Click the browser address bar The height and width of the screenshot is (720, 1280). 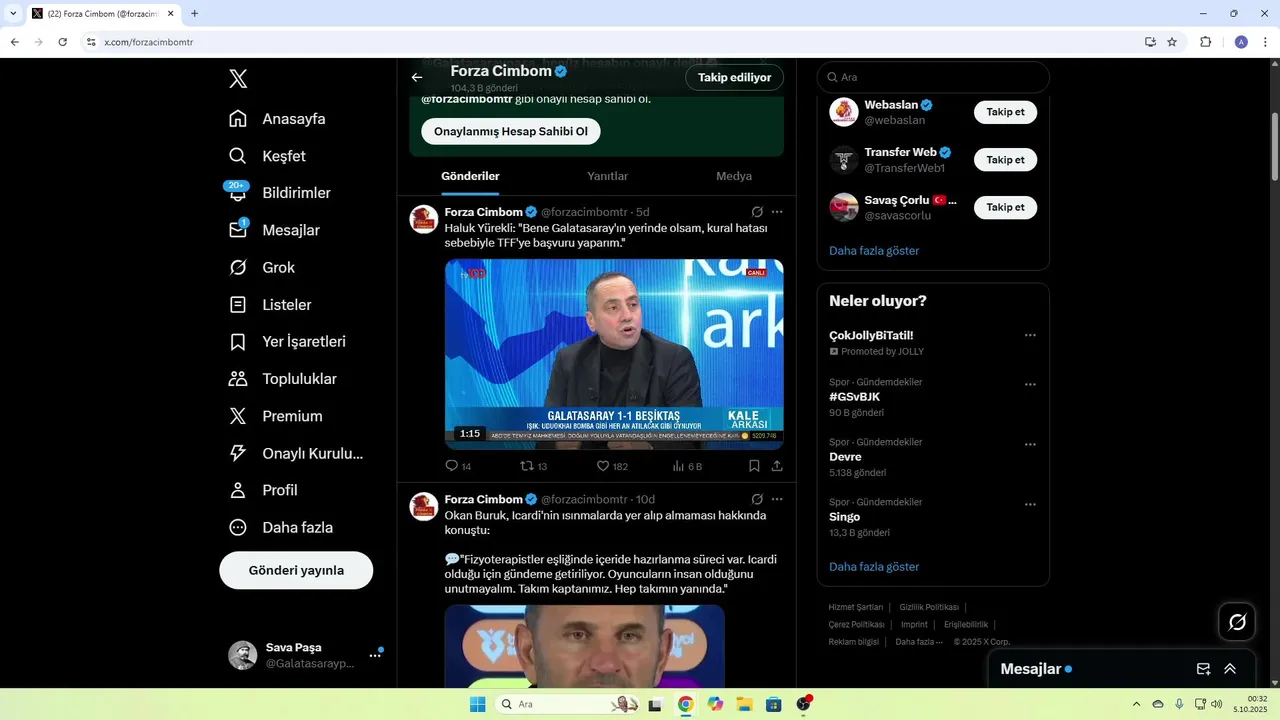[x=610, y=42]
